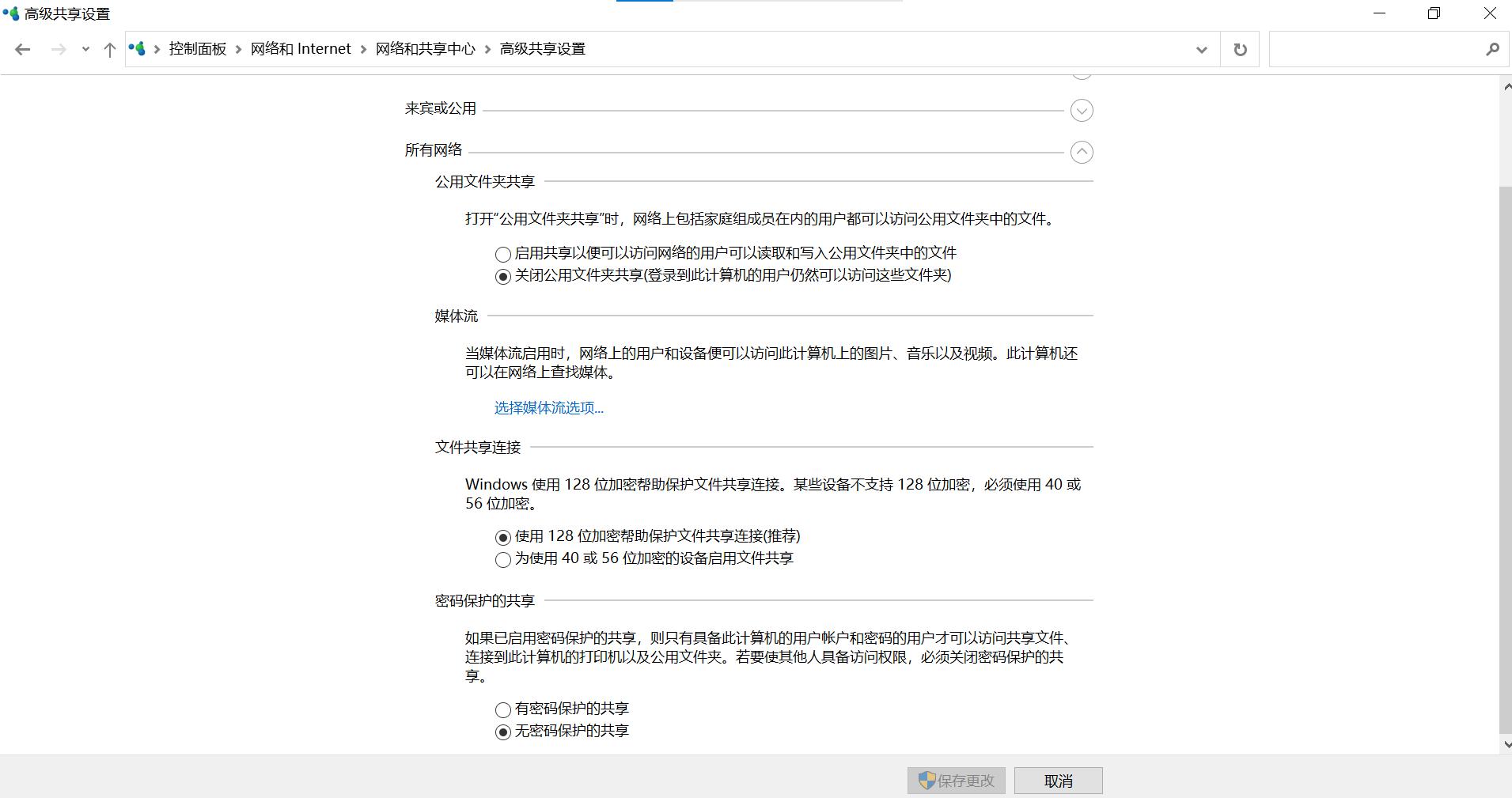Click the network icon in the address bar
1512x798 pixels.
click(138, 48)
